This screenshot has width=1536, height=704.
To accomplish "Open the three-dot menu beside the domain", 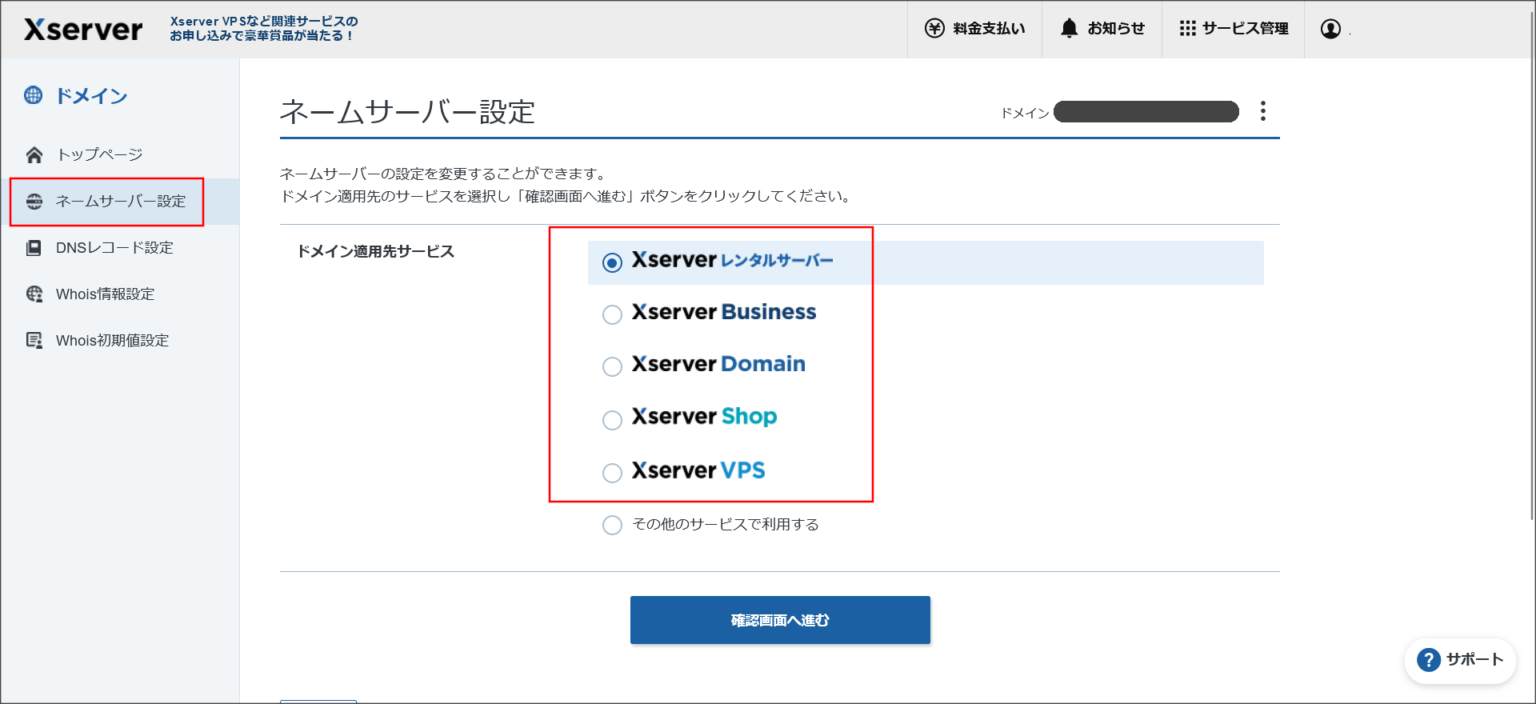I will click(x=1263, y=111).
